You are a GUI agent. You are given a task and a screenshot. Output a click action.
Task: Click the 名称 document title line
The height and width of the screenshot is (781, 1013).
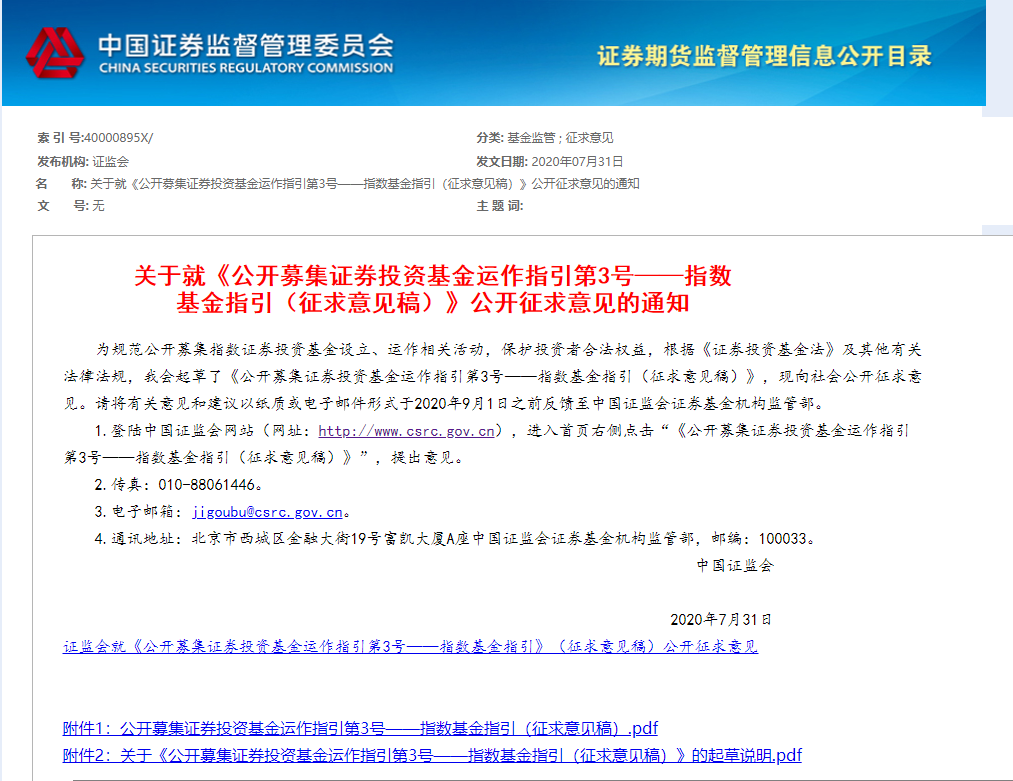coord(338,183)
